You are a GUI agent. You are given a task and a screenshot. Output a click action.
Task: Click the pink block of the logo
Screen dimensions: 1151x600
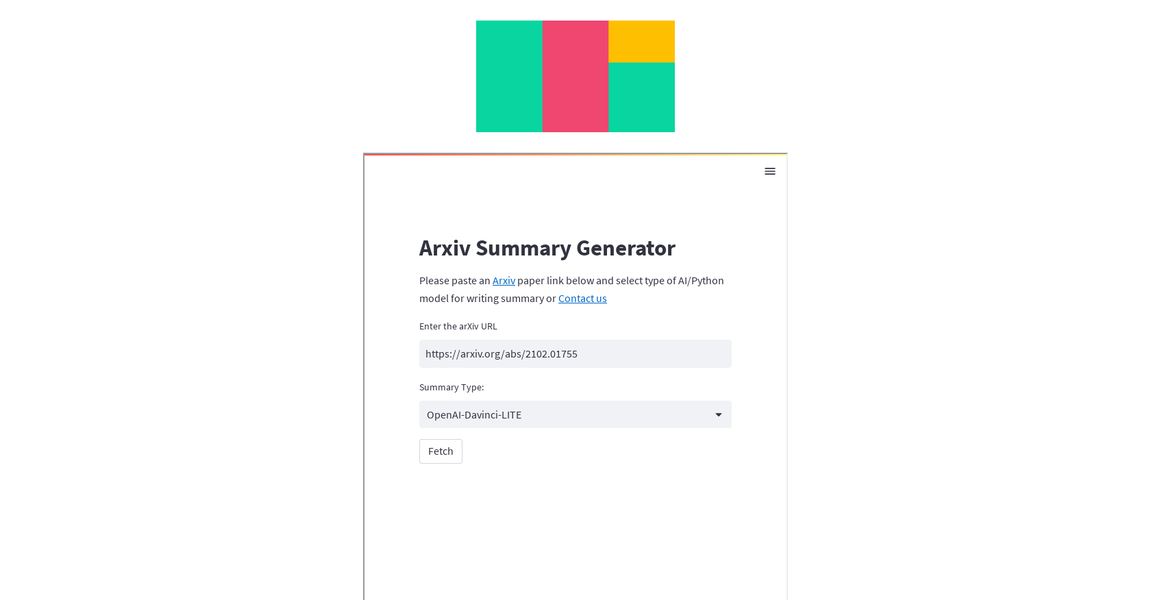pos(575,75)
